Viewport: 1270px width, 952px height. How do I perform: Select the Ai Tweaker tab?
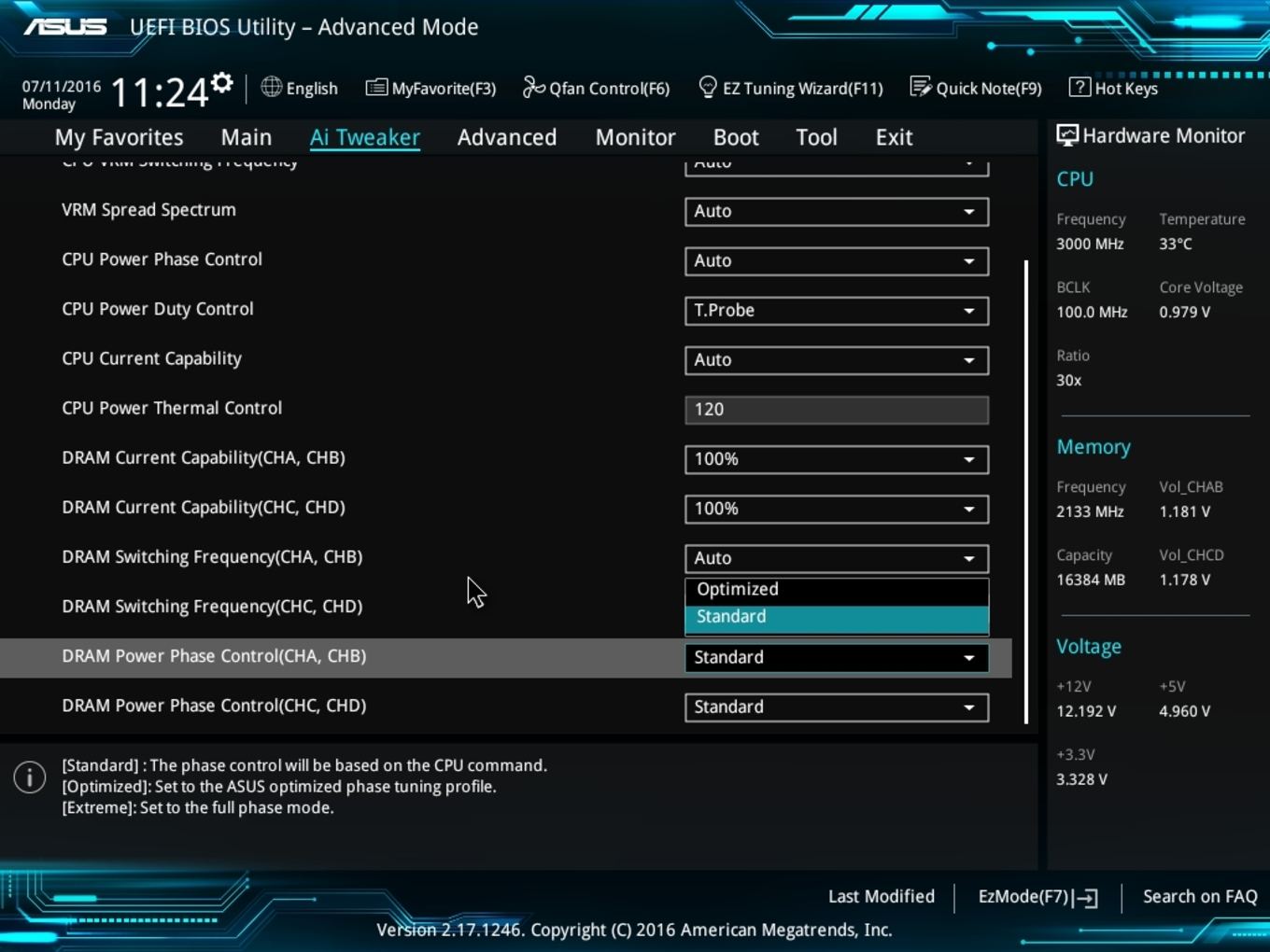click(x=365, y=137)
